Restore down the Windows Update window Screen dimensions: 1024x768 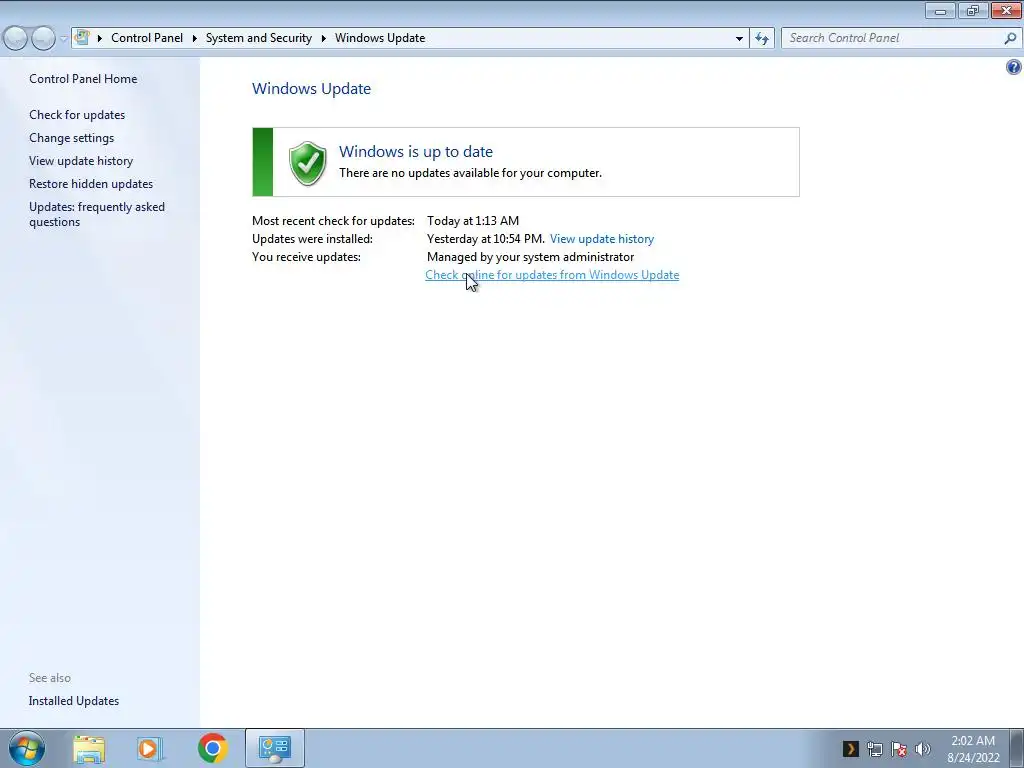tap(973, 10)
